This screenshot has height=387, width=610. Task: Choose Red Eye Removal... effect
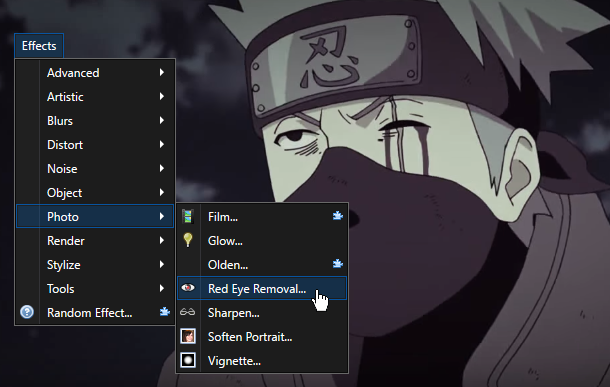[x=262, y=288]
